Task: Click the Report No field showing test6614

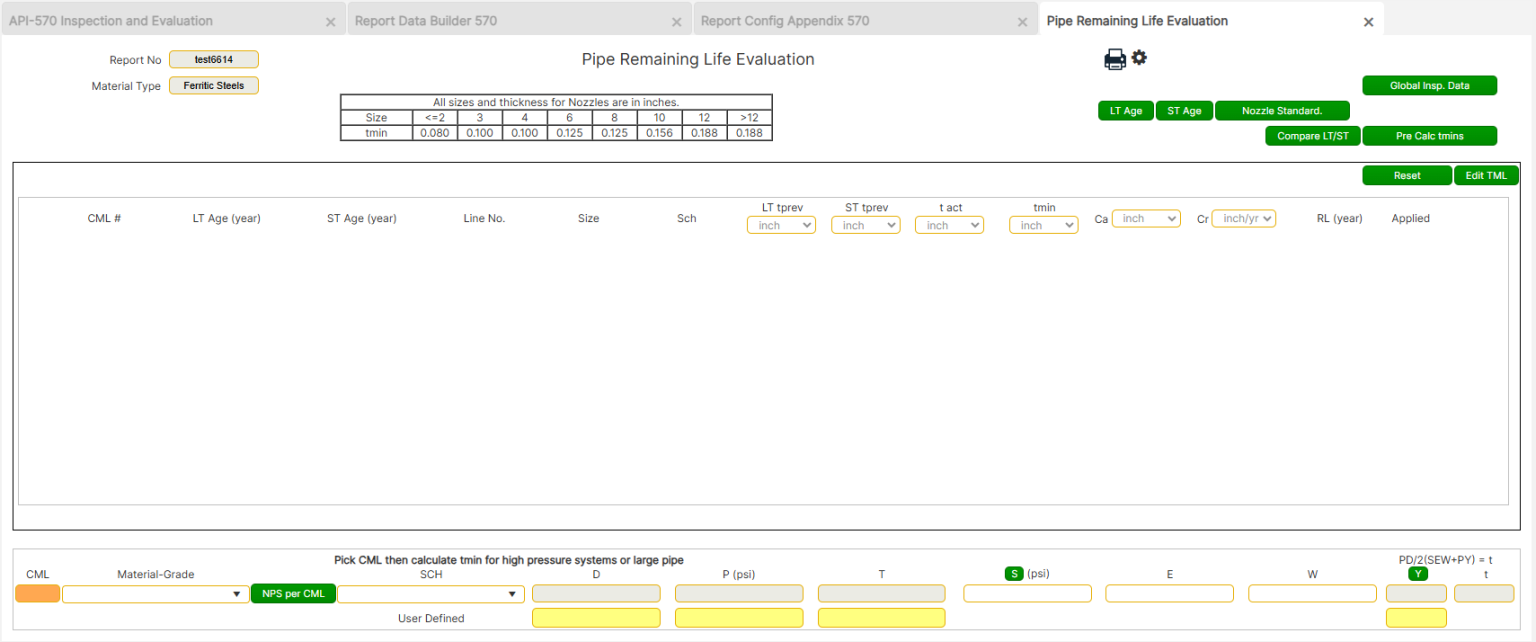Action: [x=213, y=59]
